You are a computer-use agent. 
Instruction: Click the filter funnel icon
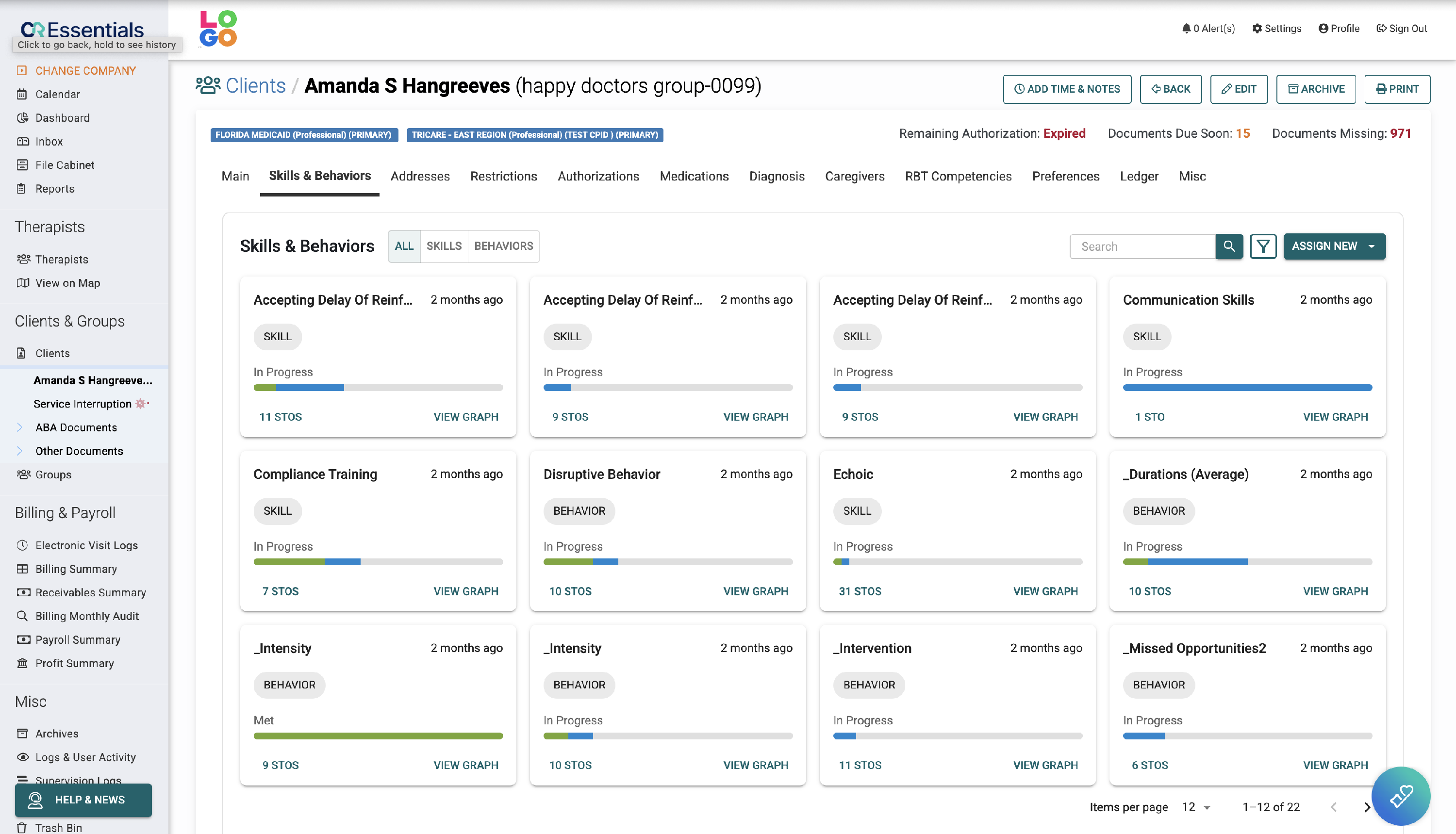click(1262, 246)
